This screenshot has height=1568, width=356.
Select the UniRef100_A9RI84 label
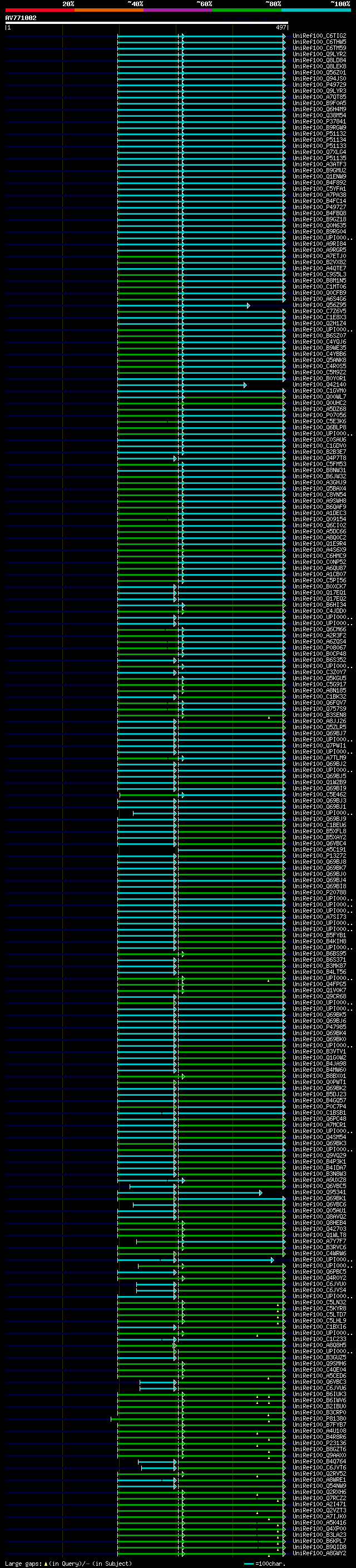[x=319, y=244]
